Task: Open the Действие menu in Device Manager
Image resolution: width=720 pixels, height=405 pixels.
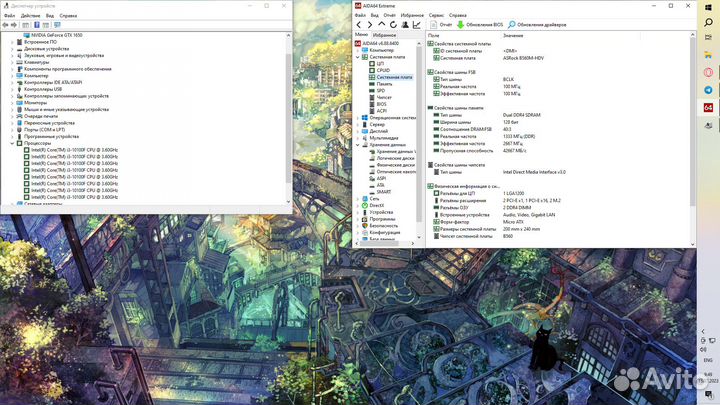Action: tap(30, 16)
